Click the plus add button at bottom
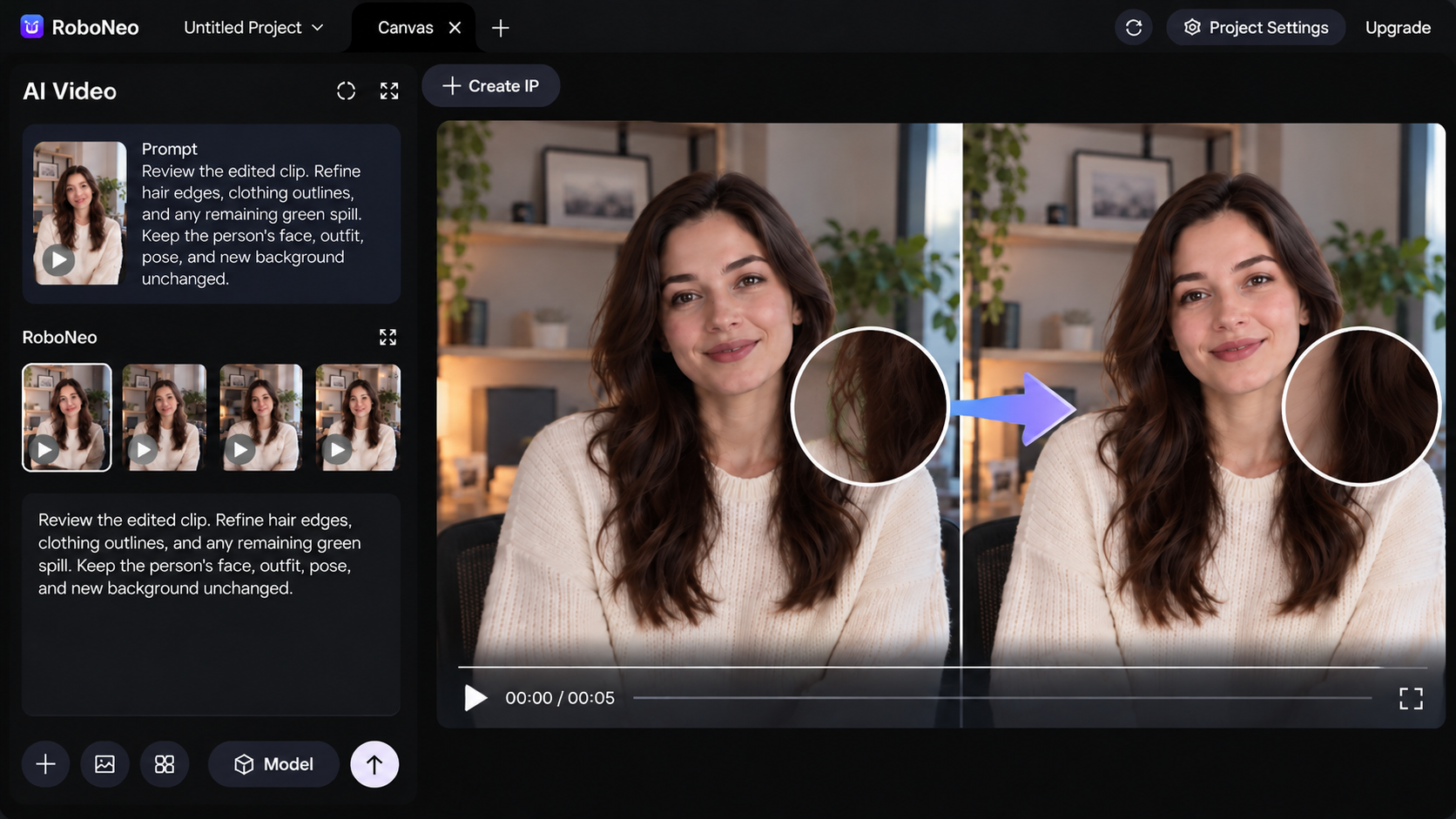1456x819 pixels. pyautogui.click(x=45, y=764)
